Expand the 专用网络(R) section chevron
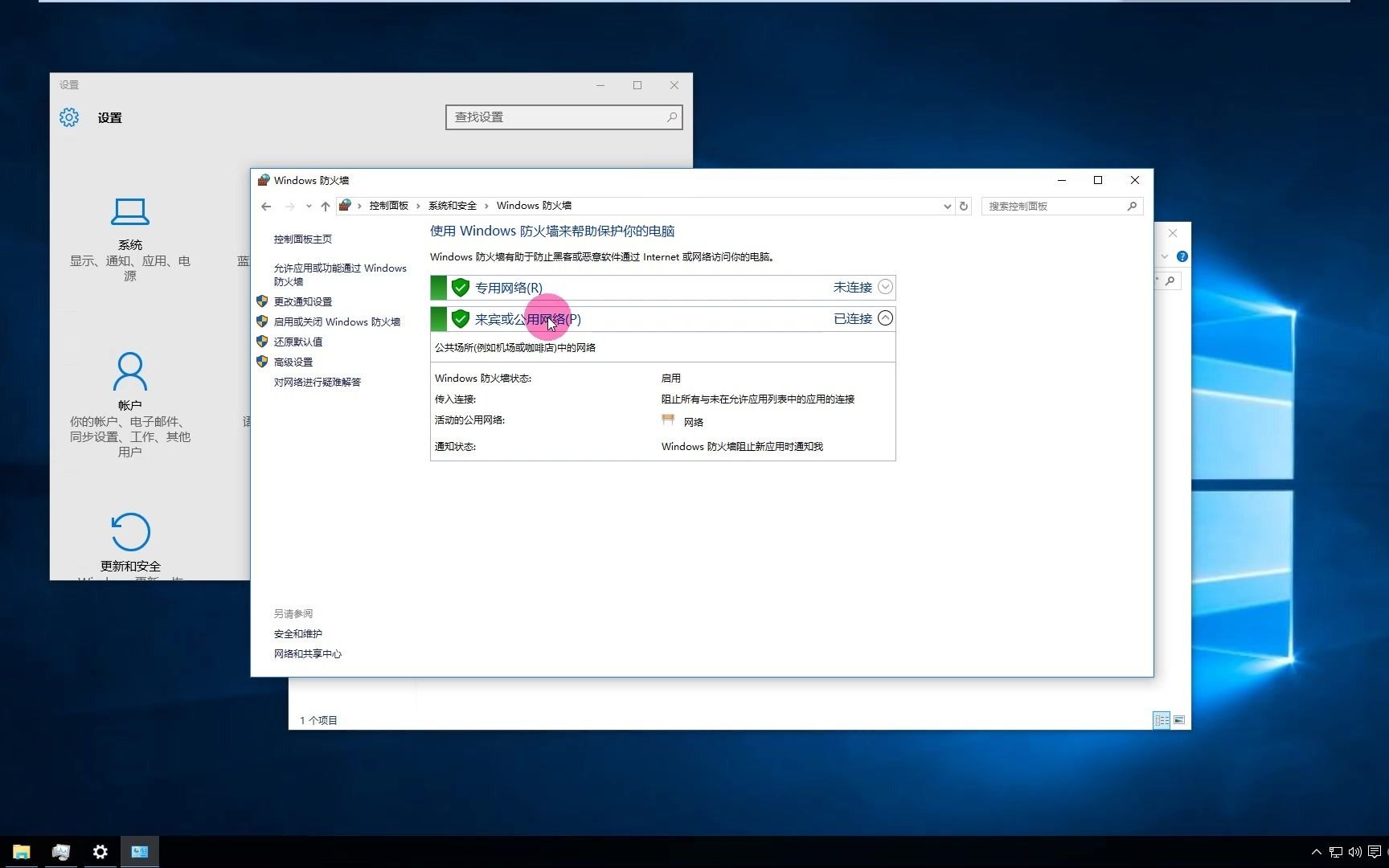Image resolution: width=1389 pixels, height=868 pixels. [885, 287]
